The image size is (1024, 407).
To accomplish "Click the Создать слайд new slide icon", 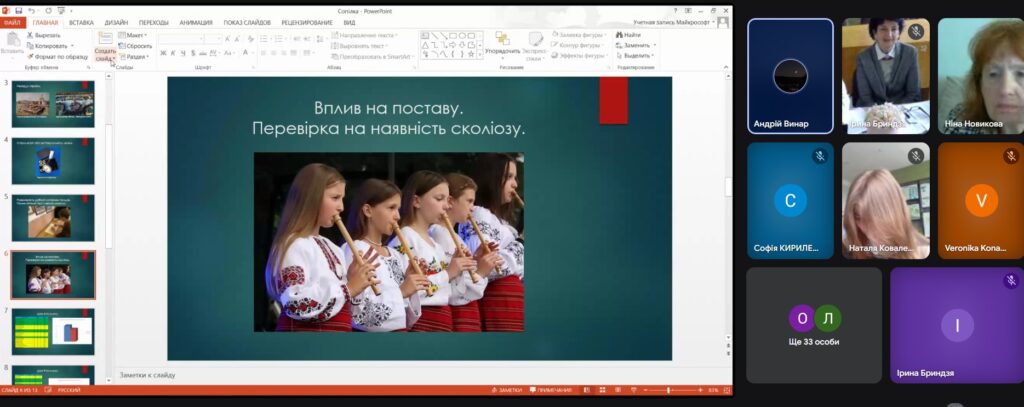I will click(105, 37).
